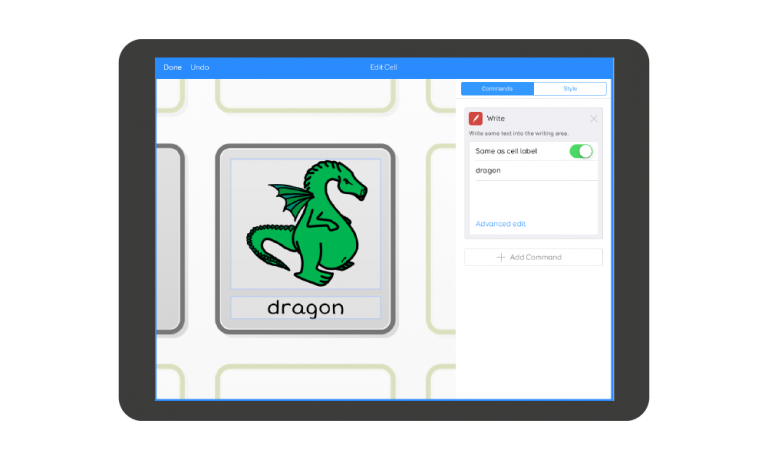This screenshot has width=768, height=460.
Task: Switch to the Style tab
Action: point(570,89)
